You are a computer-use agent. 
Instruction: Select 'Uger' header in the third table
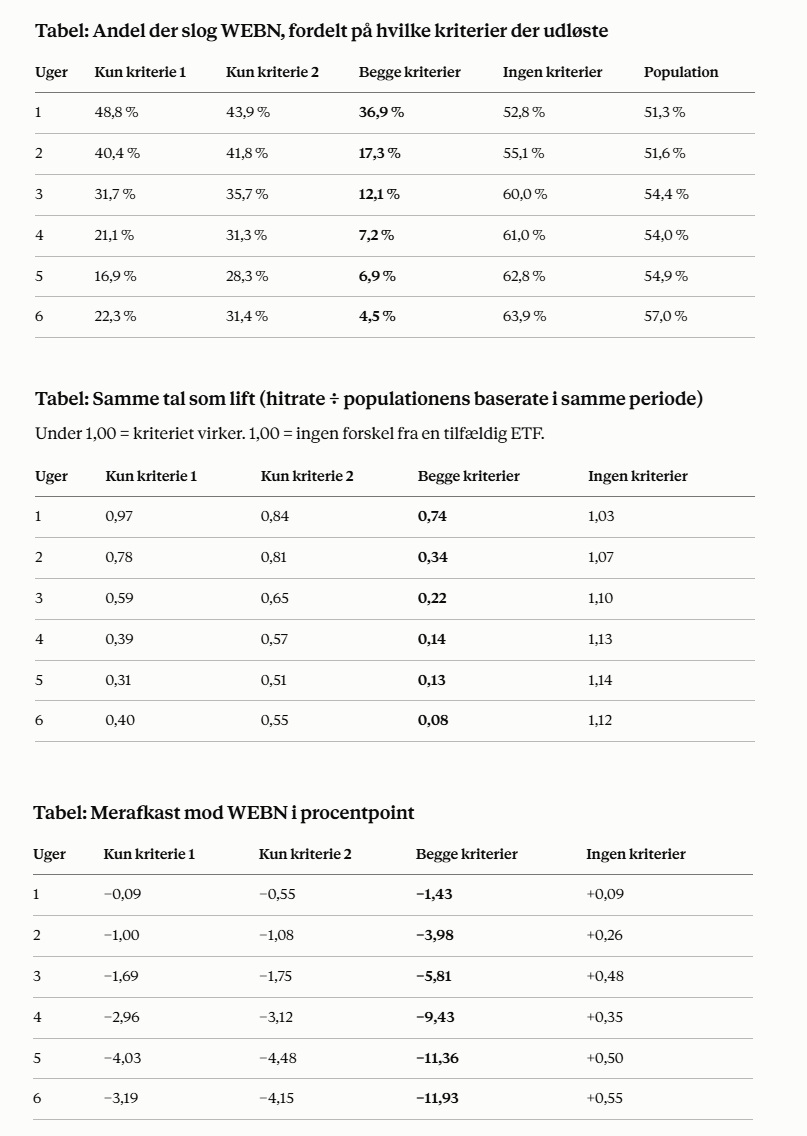[49, 854]
